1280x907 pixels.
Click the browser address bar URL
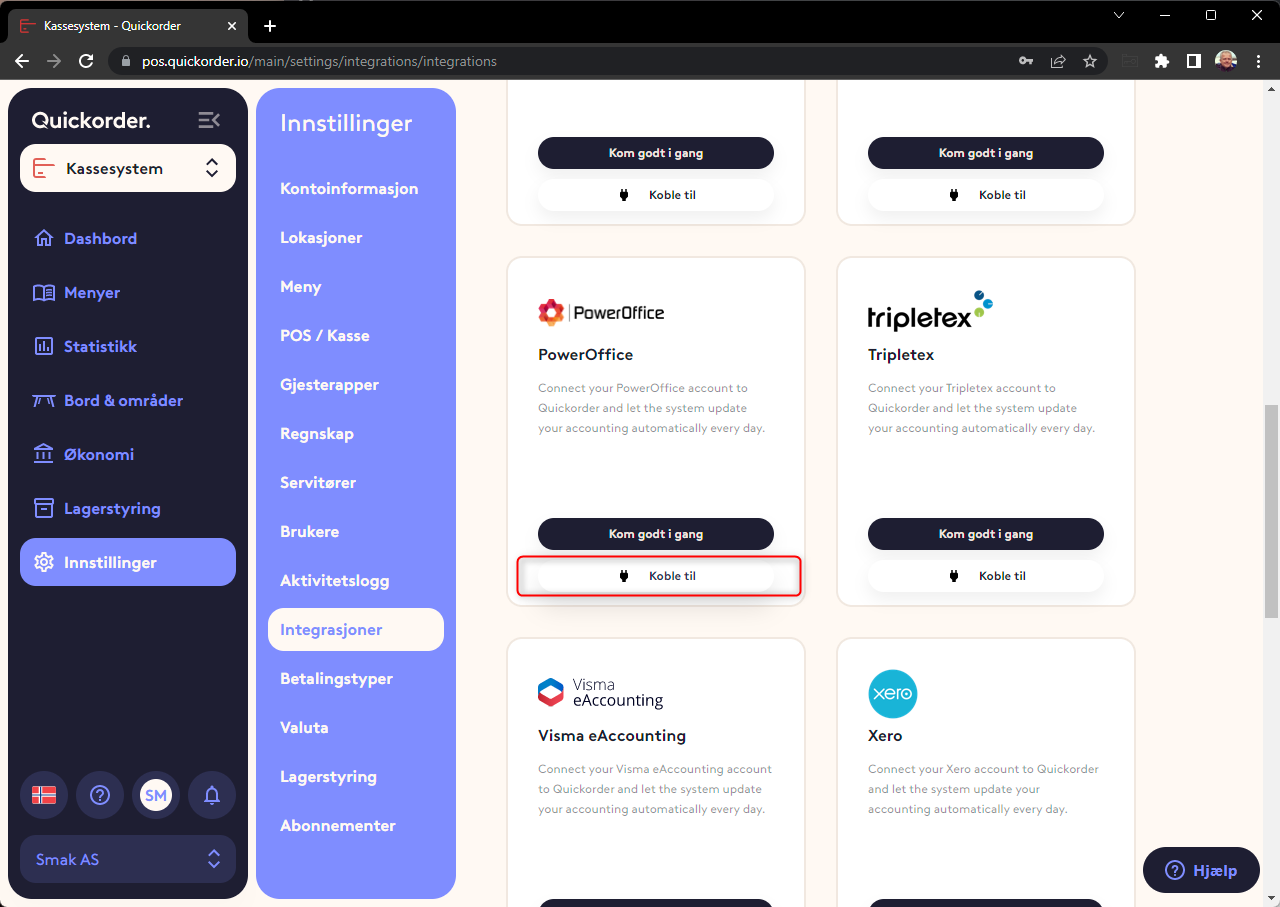tap(319, 61)
